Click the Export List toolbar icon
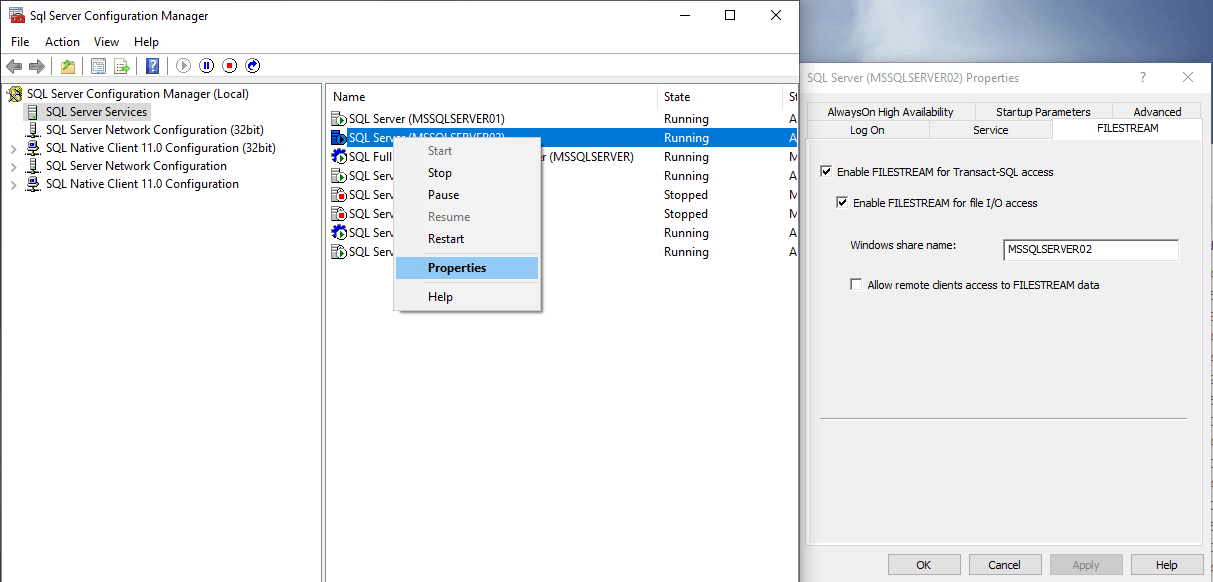This screenshot has width=1213, height=582. click(x=121, y=66)
